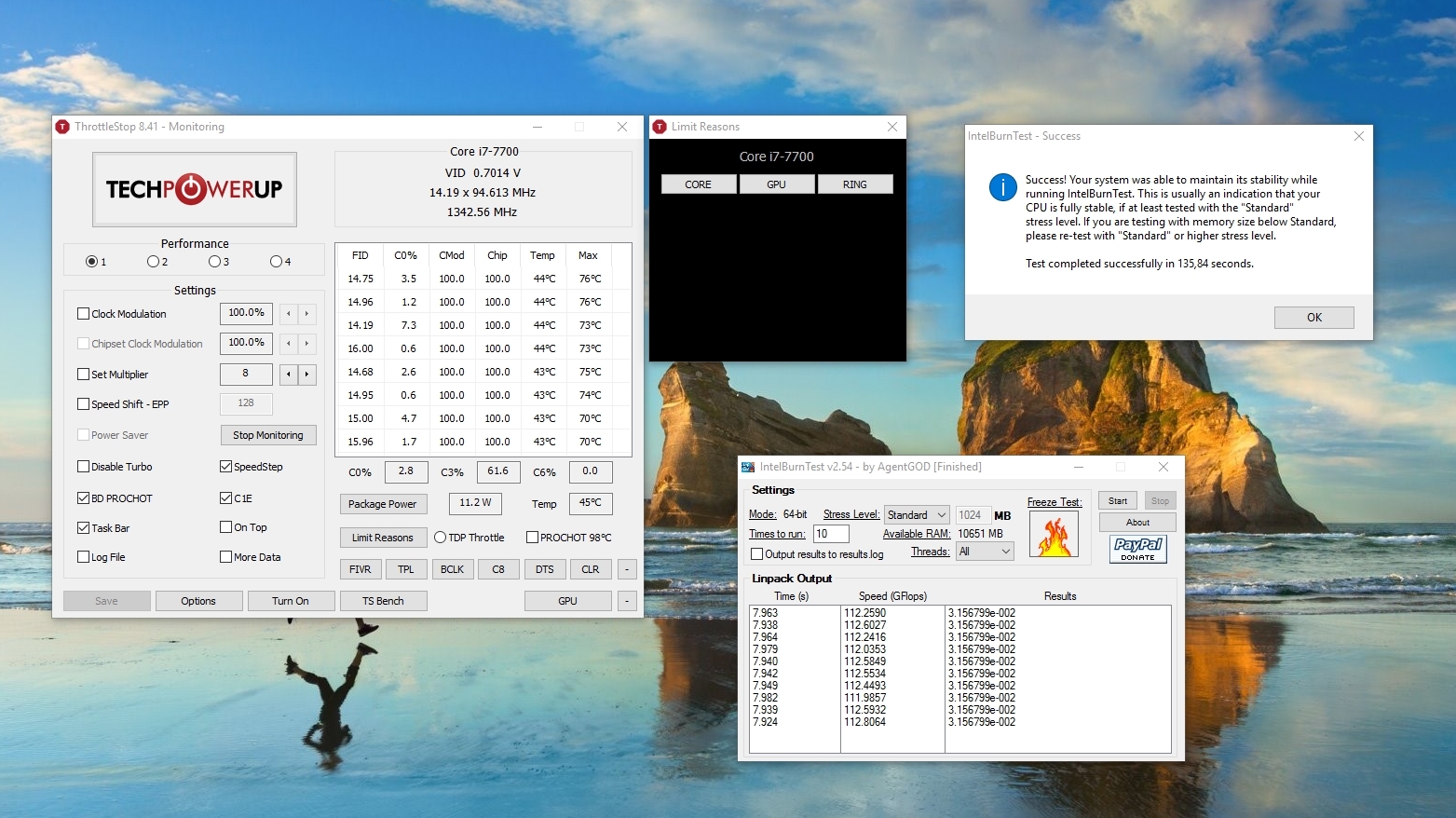Open the FIVR settings
Viewport: 1456px width, 818px height.
(361, 569)
